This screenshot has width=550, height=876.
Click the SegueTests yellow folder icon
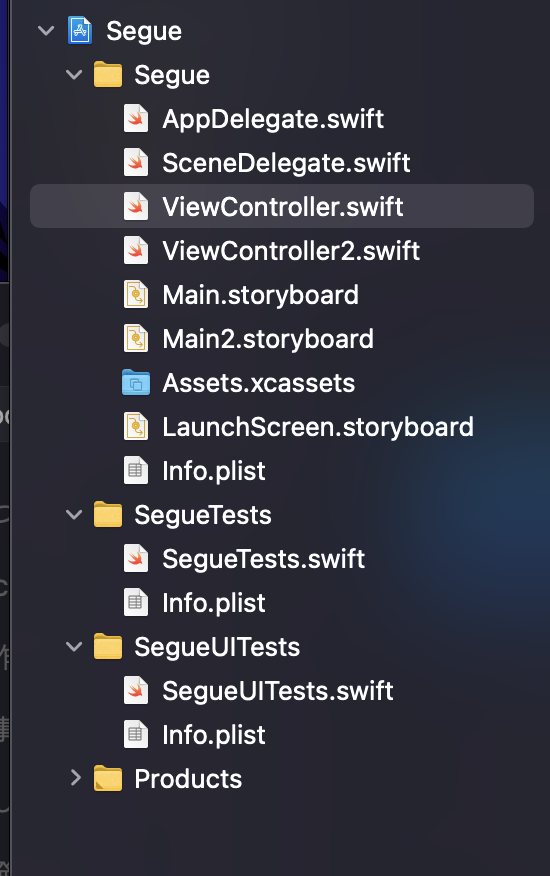(x=108, y=515)
